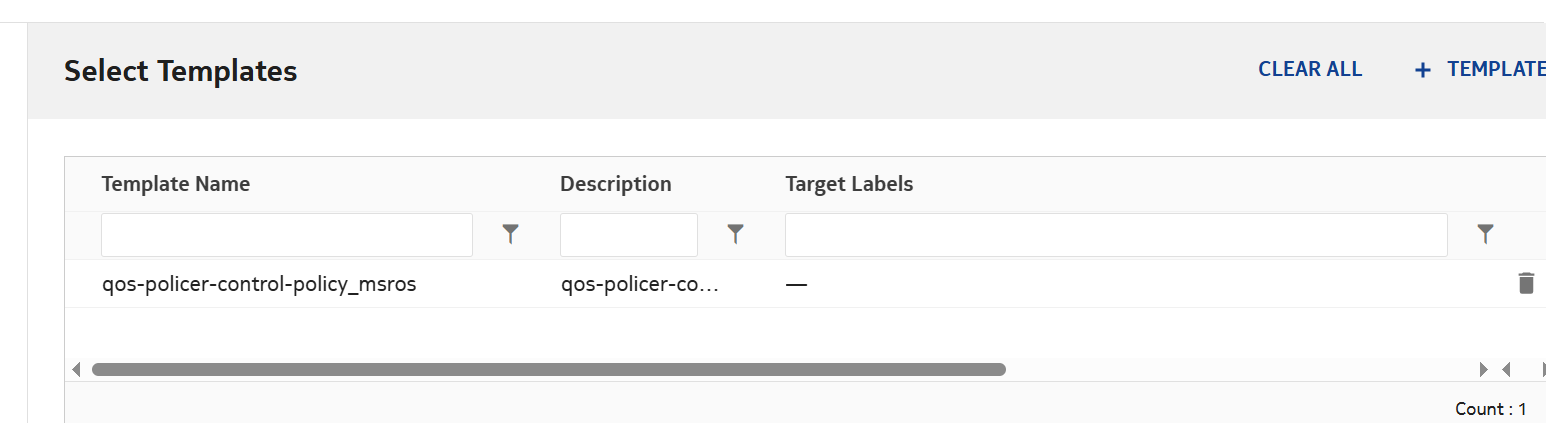This screenshot has height=423, width=1546.
Task: Click the left arrow of horizontal scrollbar
Action: pyautogui.click(x=76, y=369)
